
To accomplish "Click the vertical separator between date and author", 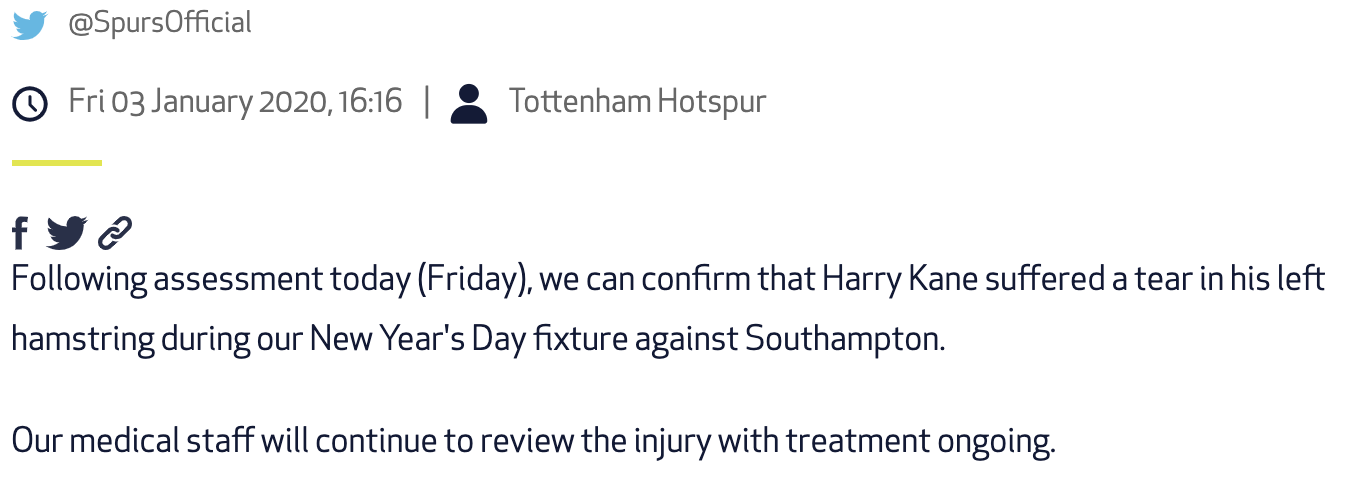I will pyautogui.click(x=427, y=101).
